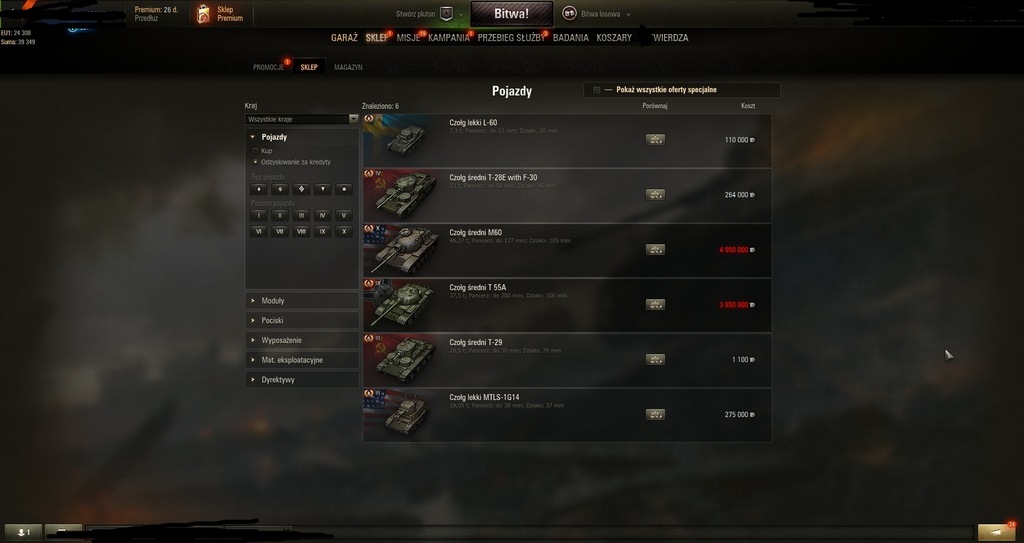Expand the Wyposażenie section

click(x=302, y=340)
